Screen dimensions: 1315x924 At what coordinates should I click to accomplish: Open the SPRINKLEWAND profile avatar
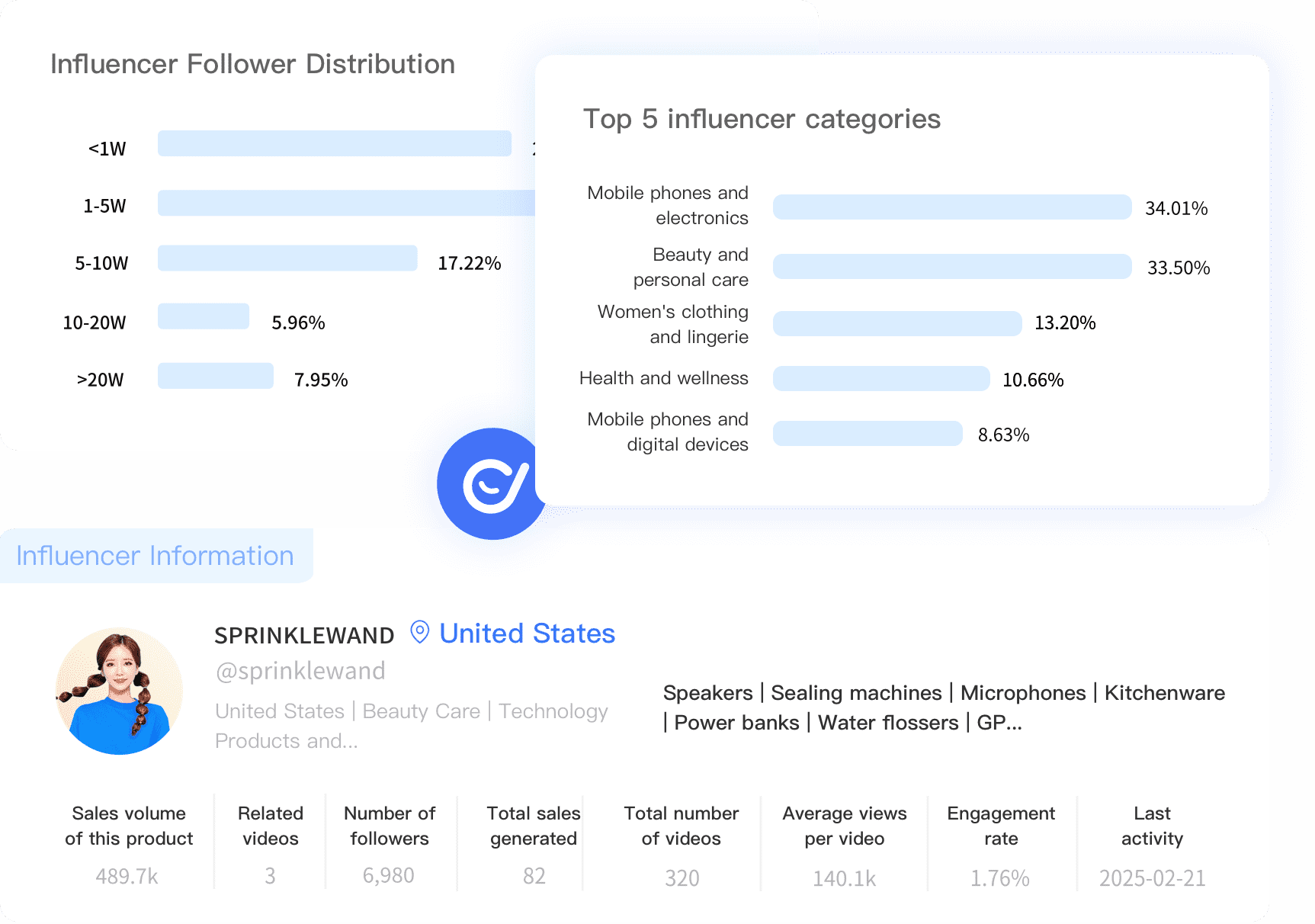point(120,691)
